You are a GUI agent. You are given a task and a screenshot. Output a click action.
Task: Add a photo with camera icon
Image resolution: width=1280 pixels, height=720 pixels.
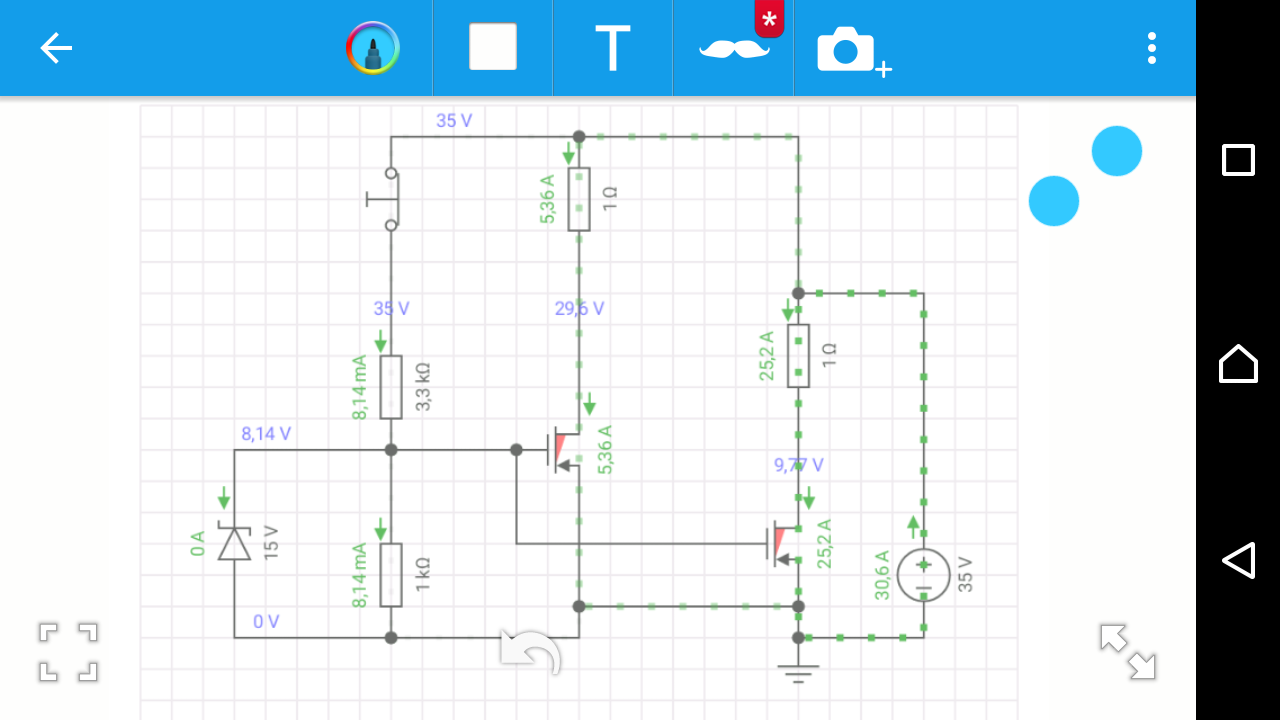(x=853, y=50)
